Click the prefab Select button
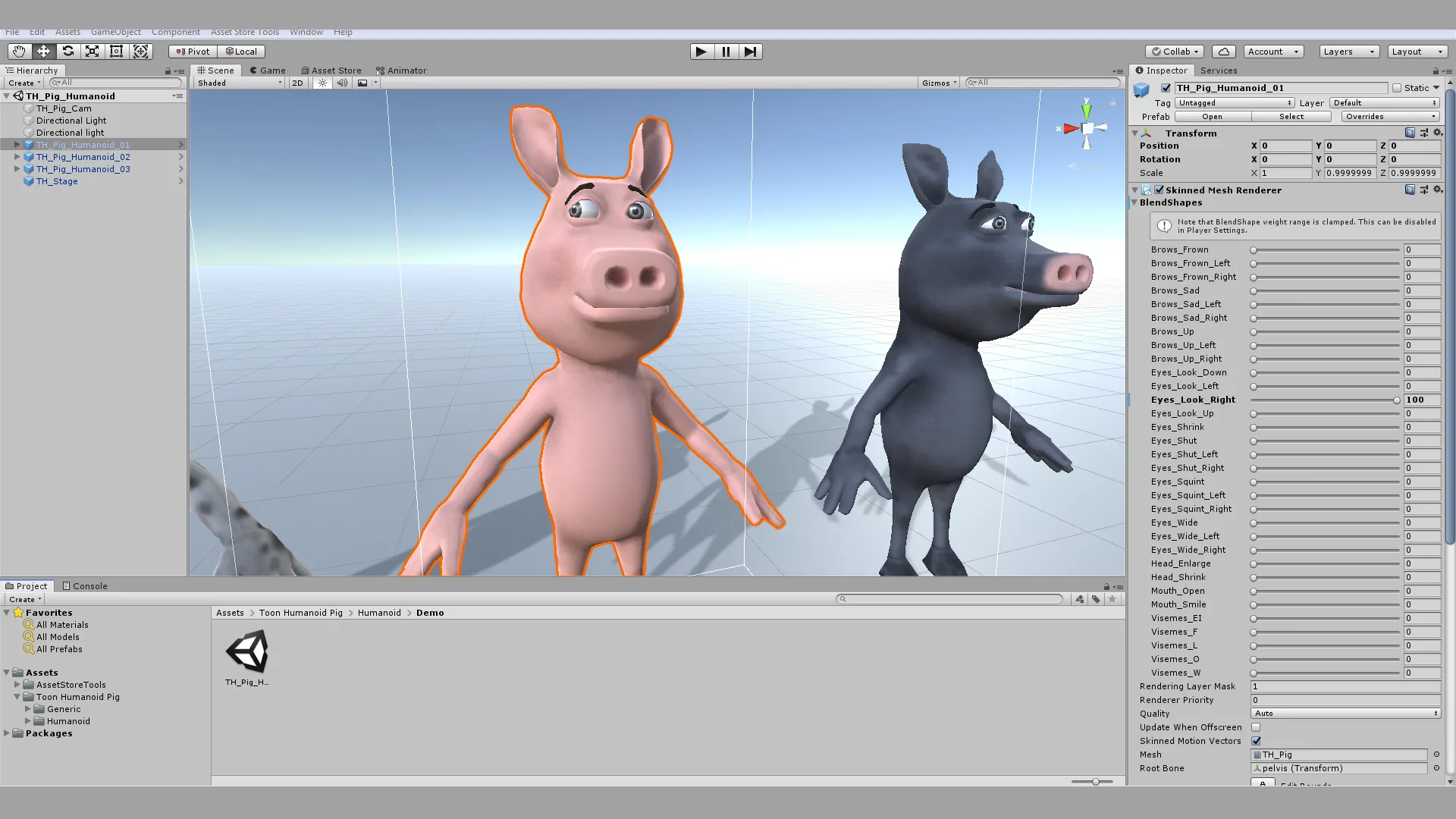The width and height of the screenshot is (1456, 819). 1291,116
